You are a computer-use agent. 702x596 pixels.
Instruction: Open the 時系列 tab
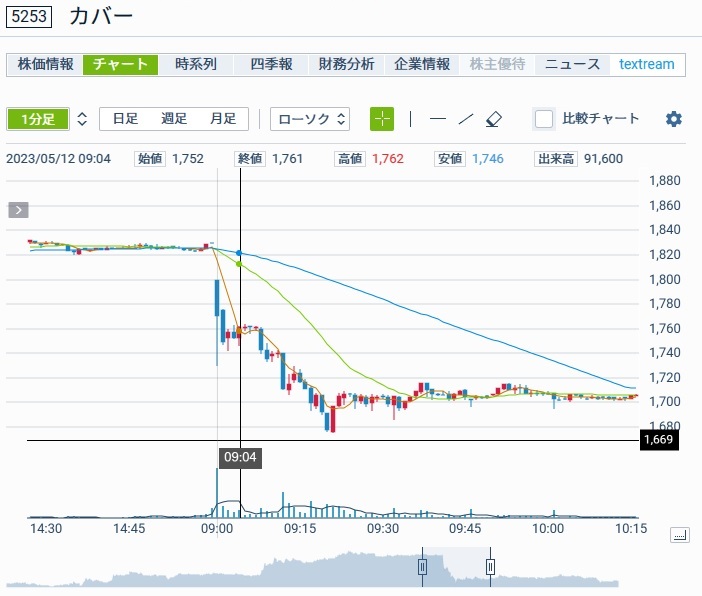(195, 64)
